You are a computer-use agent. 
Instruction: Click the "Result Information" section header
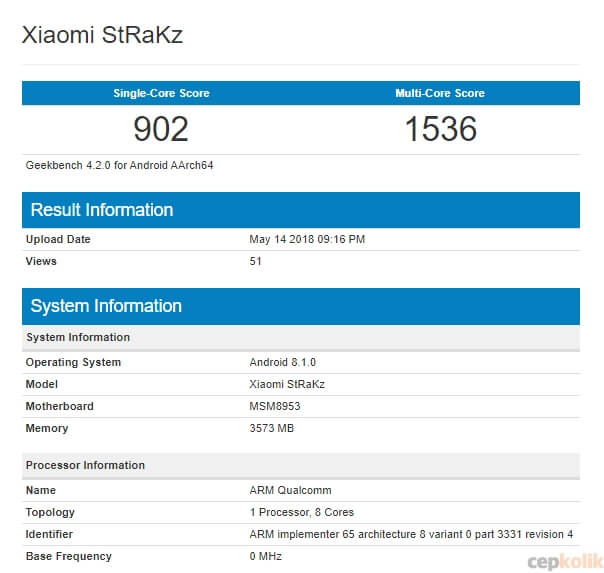pos(301,210)
